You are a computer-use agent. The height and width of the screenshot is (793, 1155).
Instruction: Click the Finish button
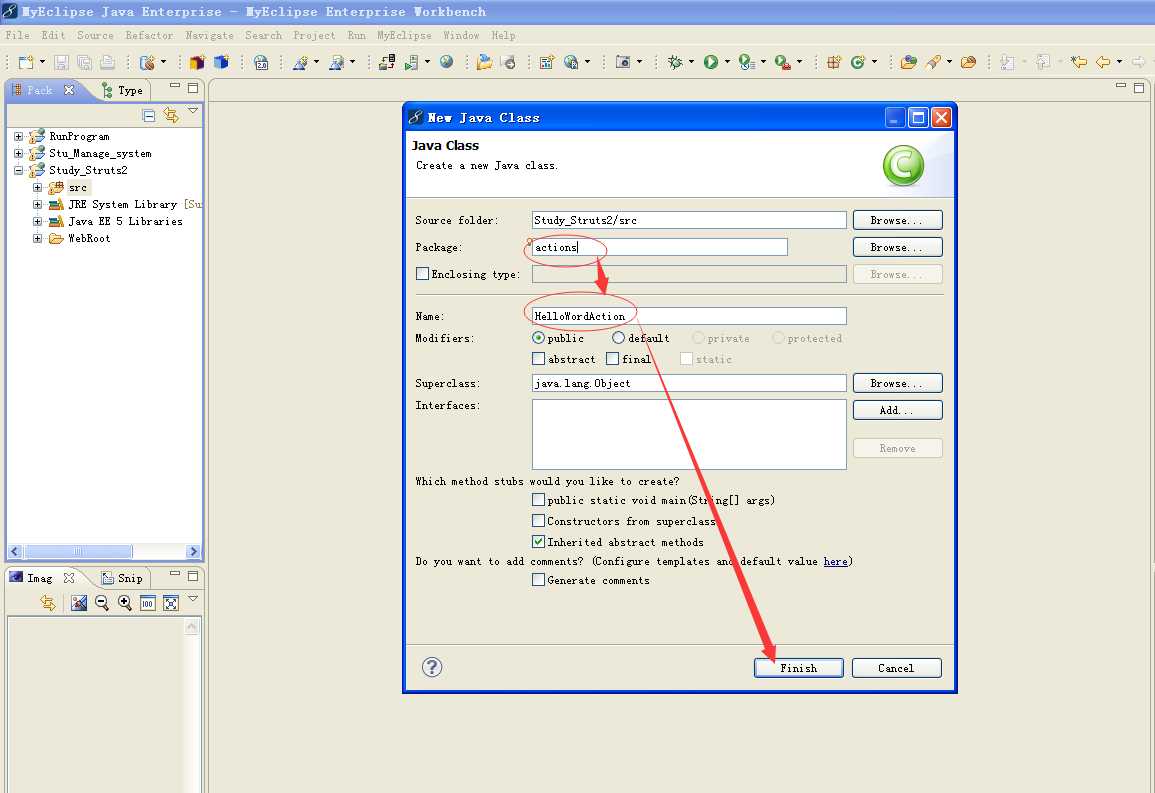tap(798, 668)
